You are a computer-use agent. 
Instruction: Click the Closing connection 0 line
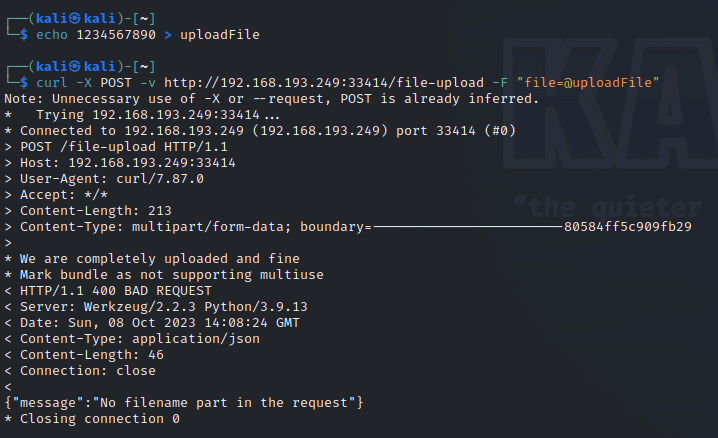[92, 419]
